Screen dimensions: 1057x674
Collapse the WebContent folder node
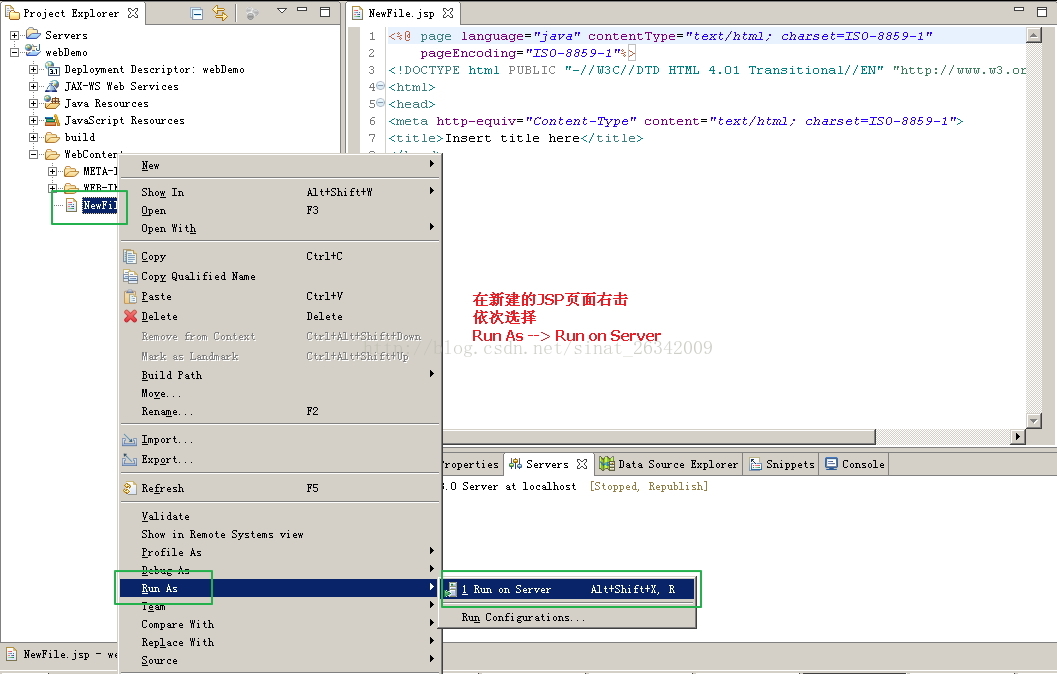[33, 154]
